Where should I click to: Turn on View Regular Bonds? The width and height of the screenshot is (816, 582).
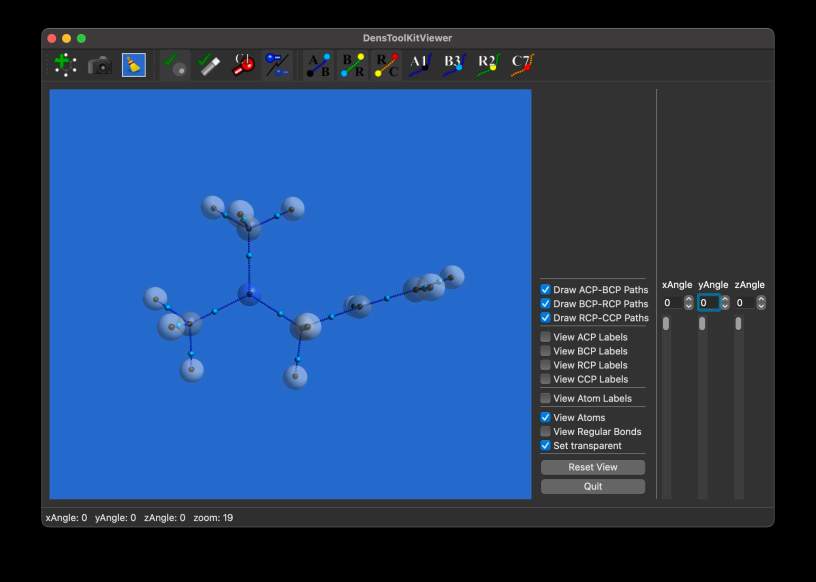click(x=546, y=431)
